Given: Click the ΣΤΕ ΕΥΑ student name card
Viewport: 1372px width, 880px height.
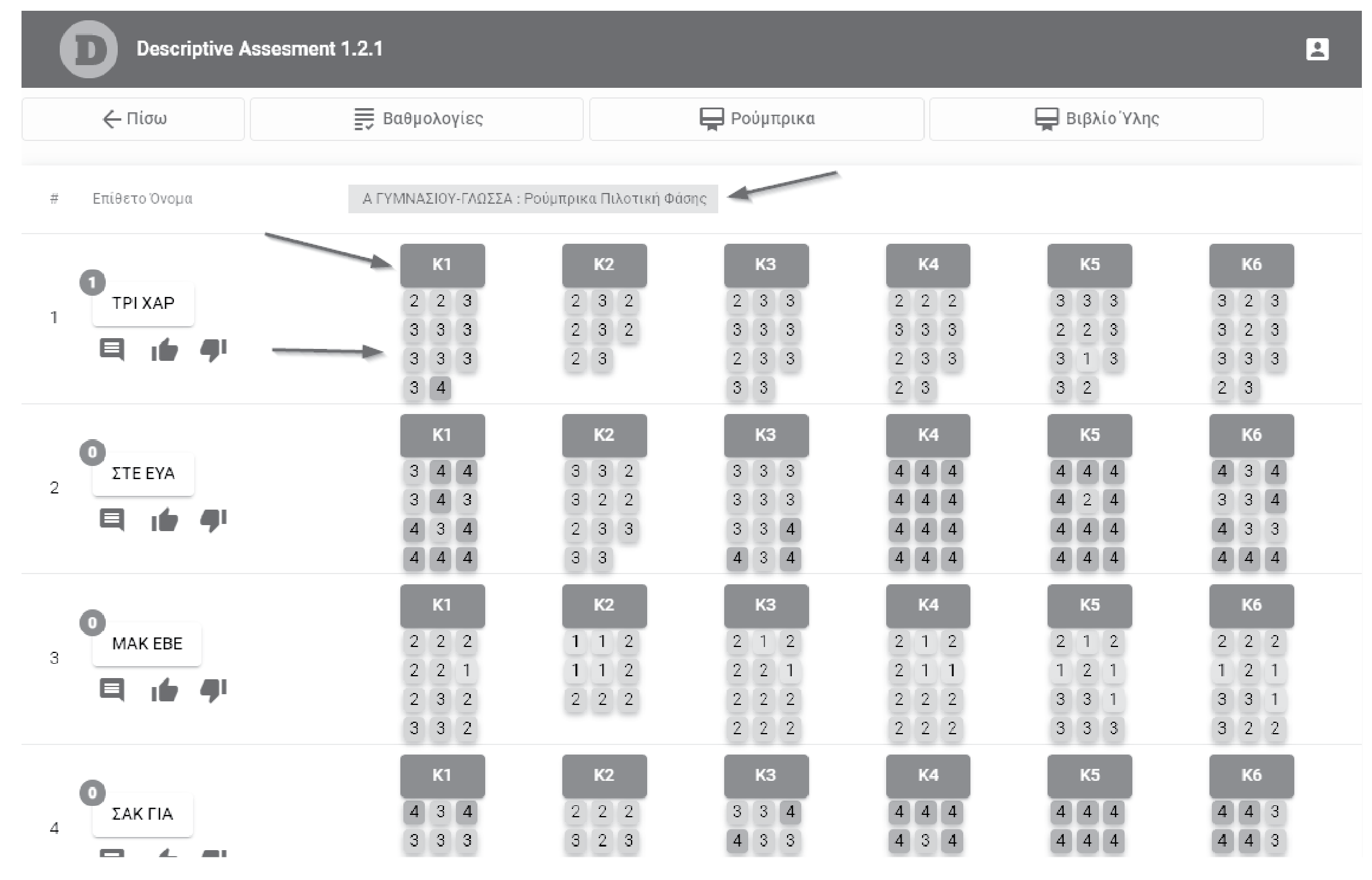Looking at the screenshot, I should click(143, 473).
